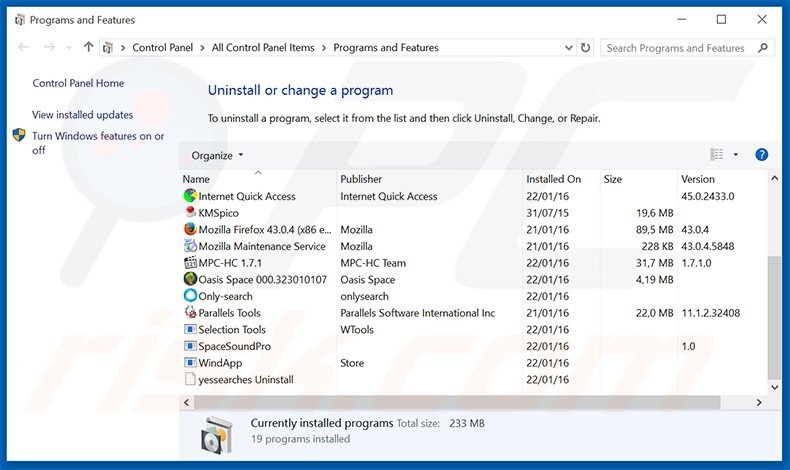Click the search magnifier icon

coord(763,48)
